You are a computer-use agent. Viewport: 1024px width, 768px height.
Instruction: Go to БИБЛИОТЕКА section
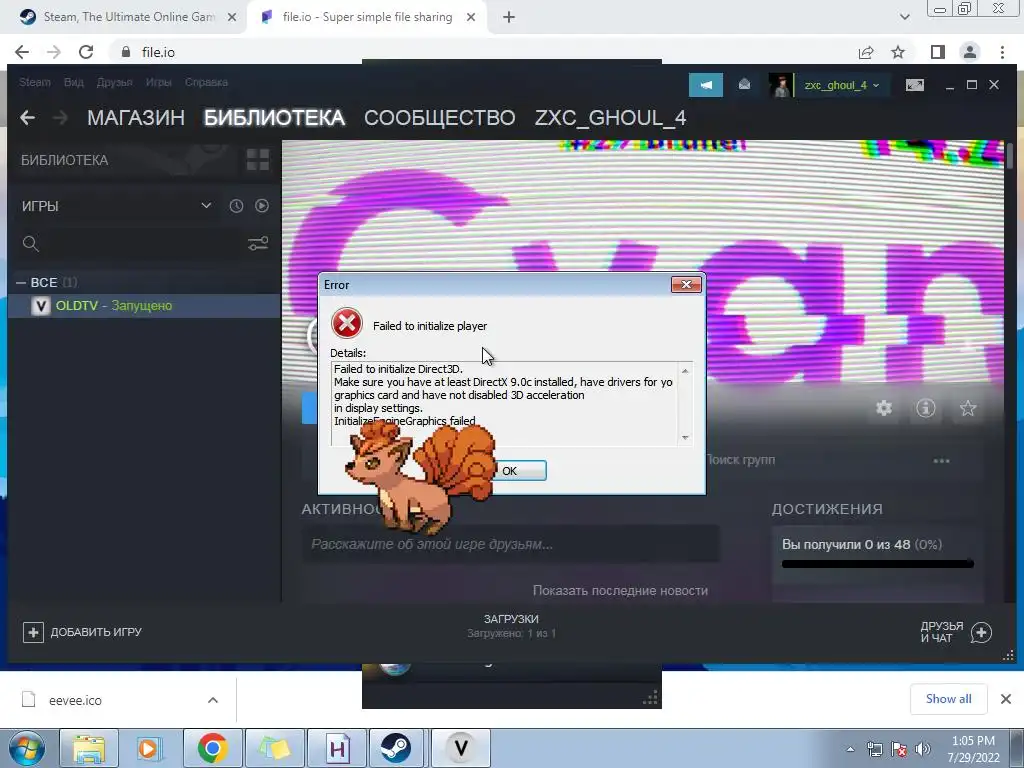pos(274,118)
